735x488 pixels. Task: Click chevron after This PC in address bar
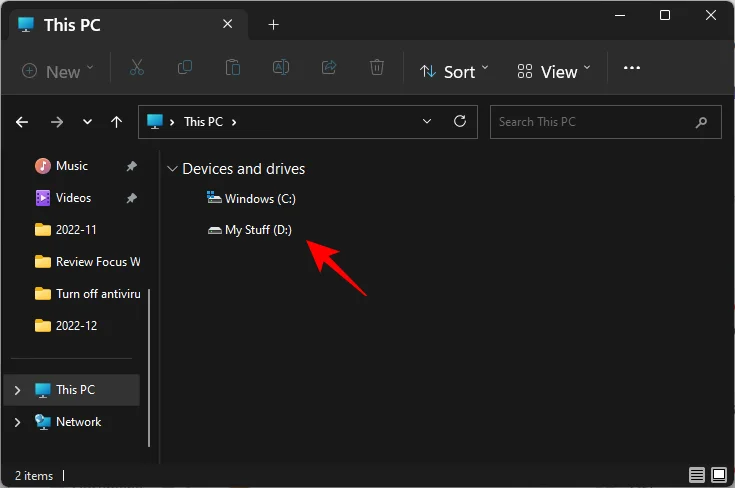point(234,122)
